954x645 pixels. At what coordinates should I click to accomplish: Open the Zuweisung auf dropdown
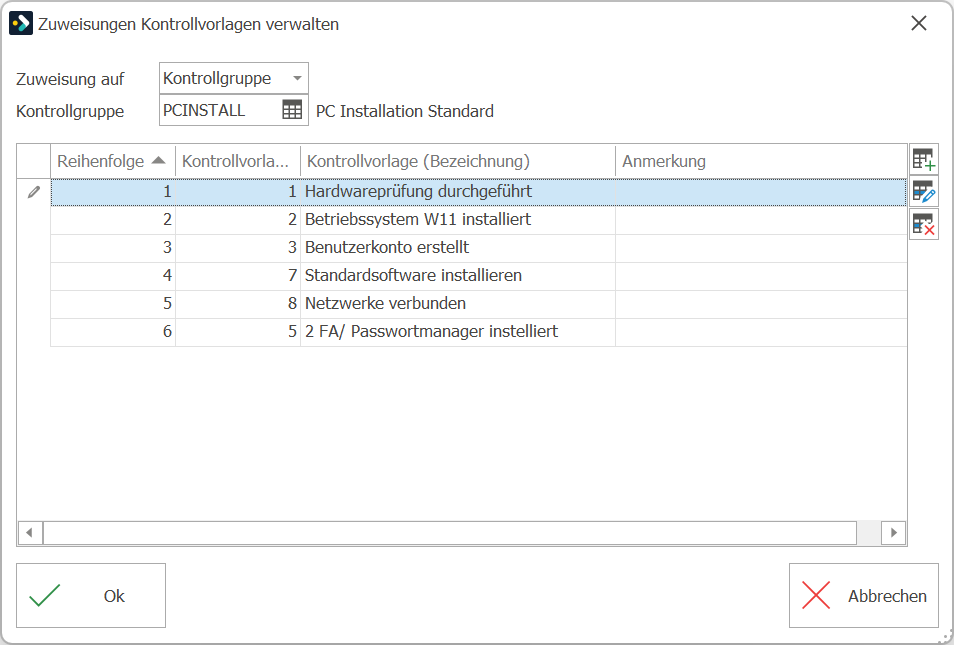pyautogui.click(x=234, y=78)
